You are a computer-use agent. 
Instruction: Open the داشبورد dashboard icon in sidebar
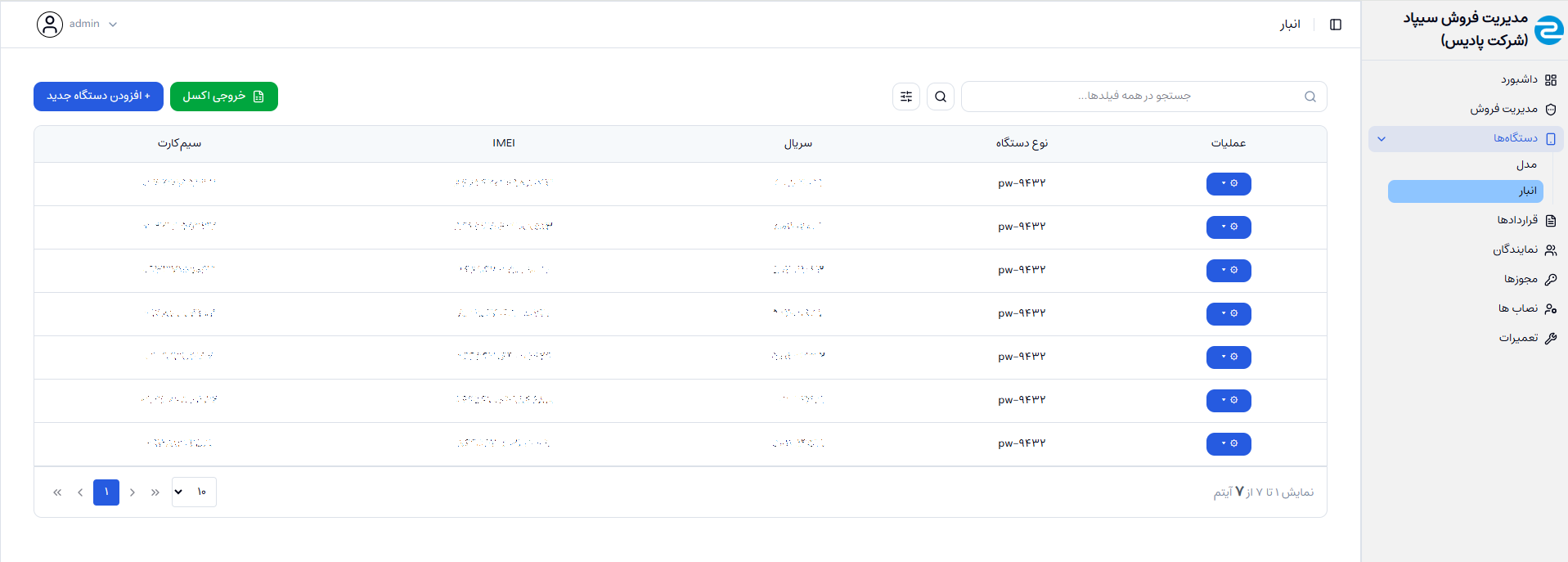[1550, 80]
